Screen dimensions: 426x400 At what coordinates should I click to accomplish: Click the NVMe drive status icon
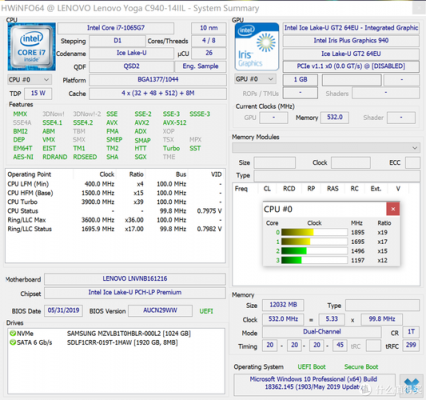pos(13,333)
